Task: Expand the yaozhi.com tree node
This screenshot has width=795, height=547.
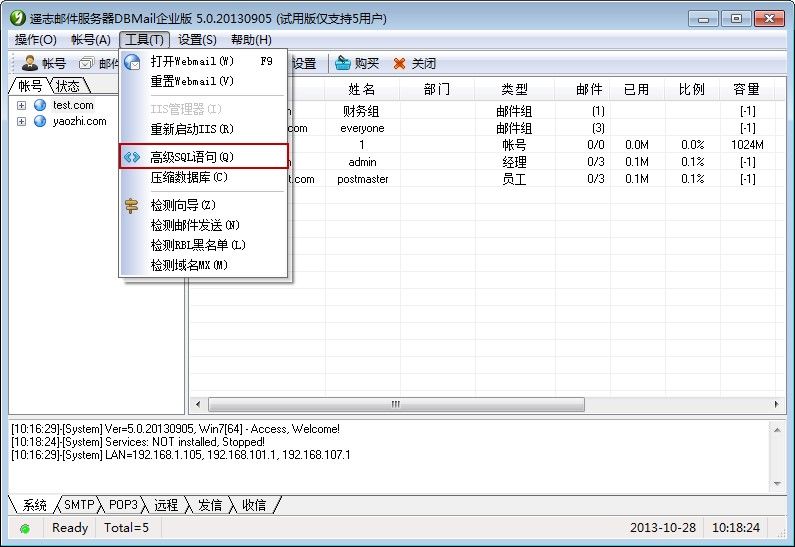Action: pos(21,122)
